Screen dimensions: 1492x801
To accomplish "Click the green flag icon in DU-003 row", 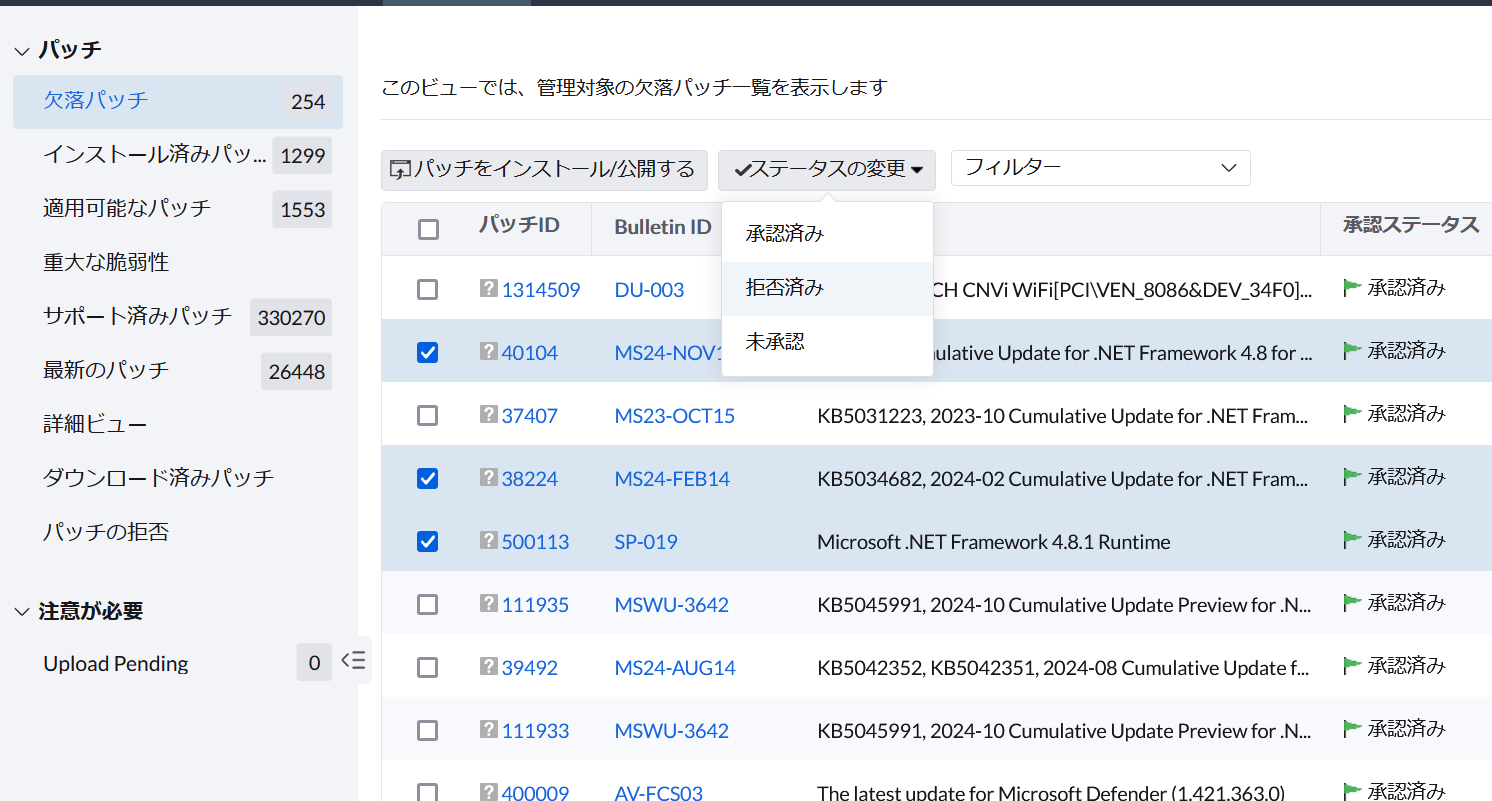I will coord(1352,288).
